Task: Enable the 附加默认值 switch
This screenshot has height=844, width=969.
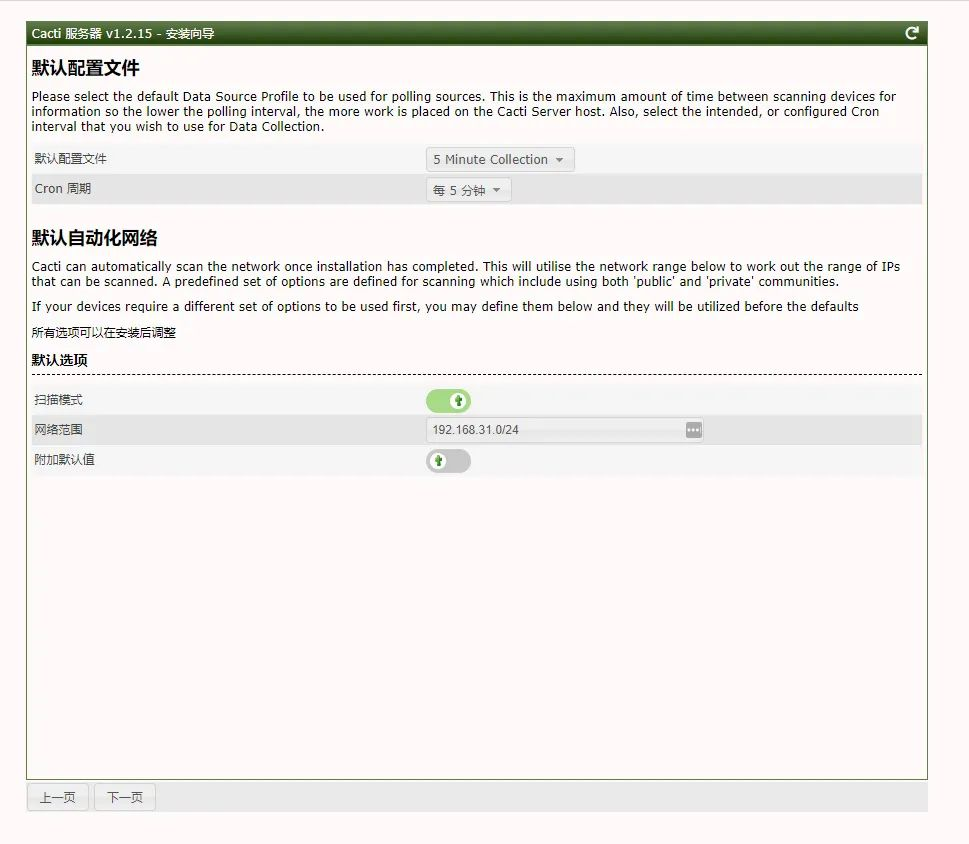Action: point(448,461)
